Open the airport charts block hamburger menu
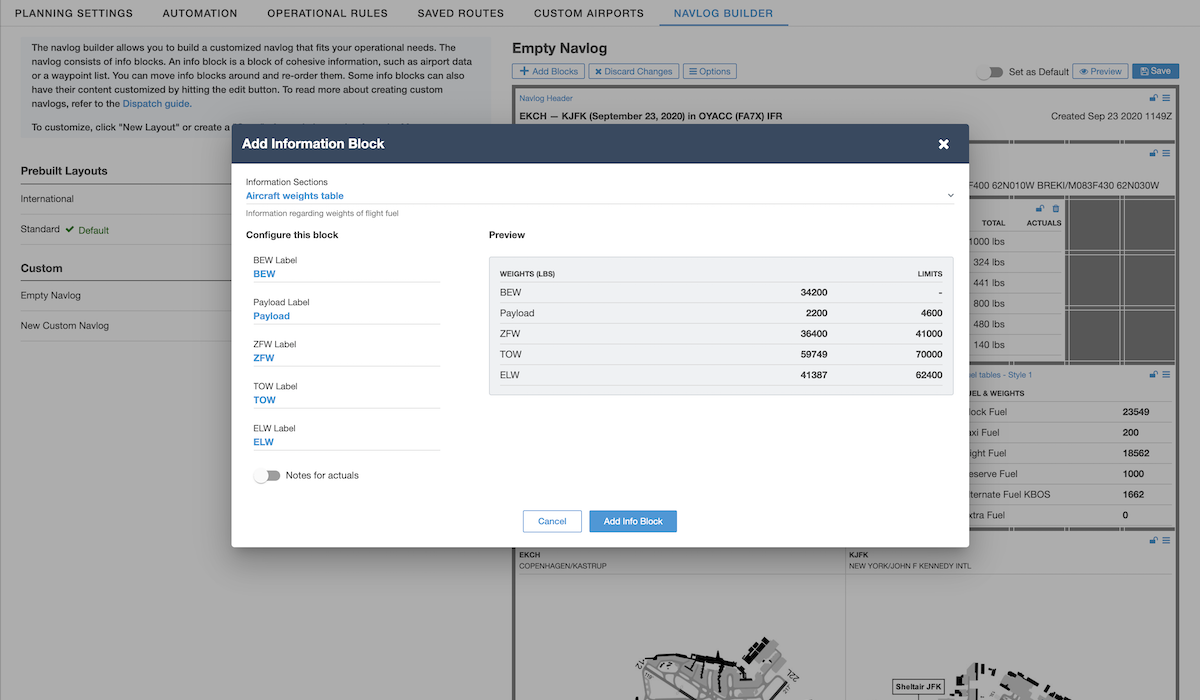The width and height of the screenshot is (1200, 700). 1166,541
